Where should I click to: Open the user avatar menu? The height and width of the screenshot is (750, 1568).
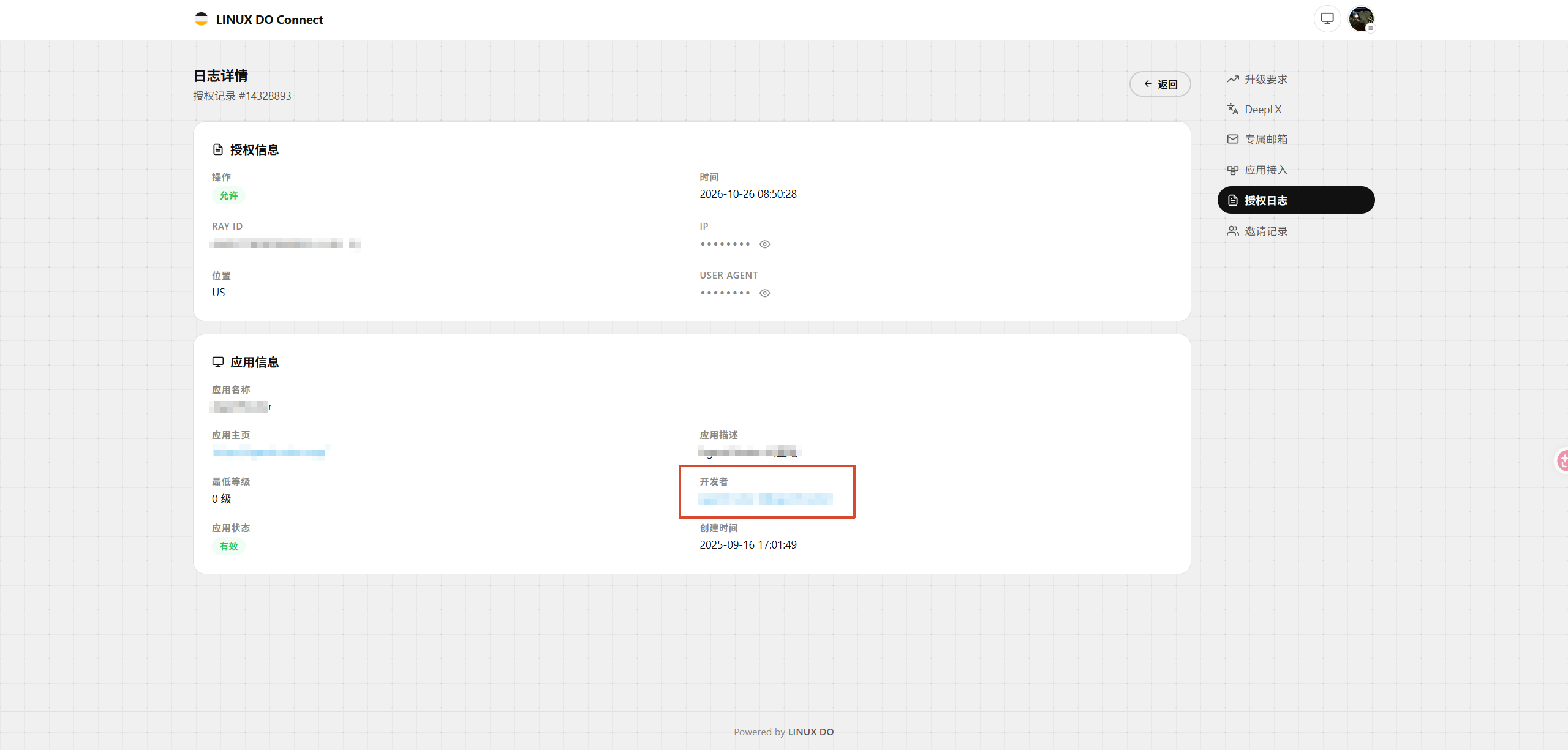coord(1362,19)
